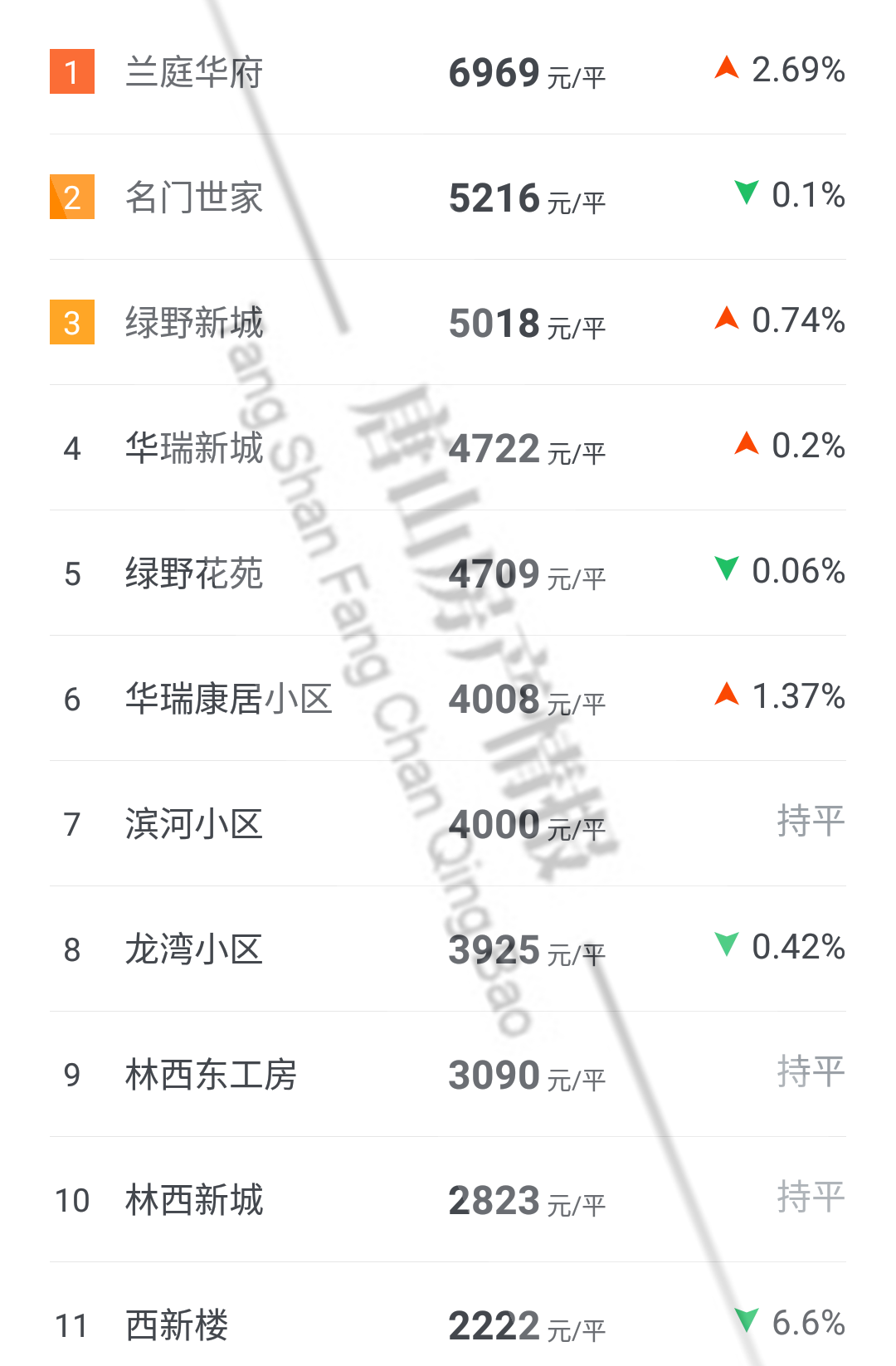Click red up arrow beside 1.37%
The width and height of the screenshot is (896, 1366).
[727, 694]
